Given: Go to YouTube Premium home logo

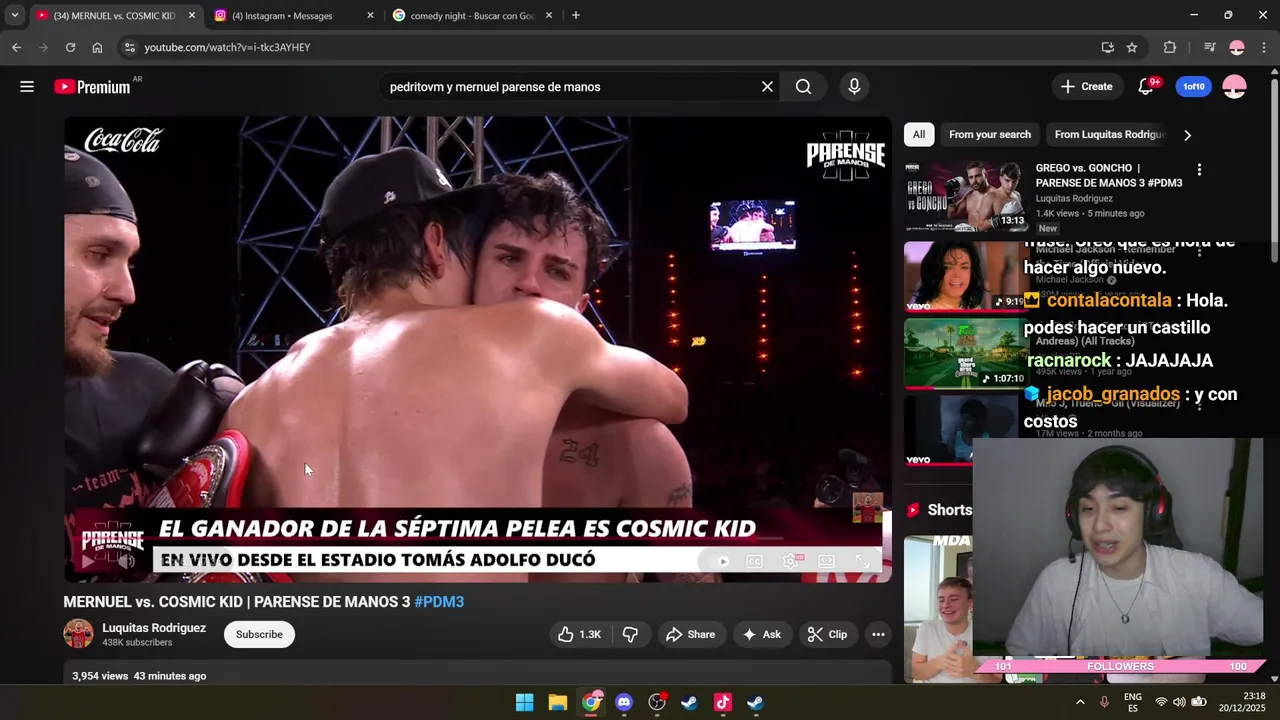Looking at the screenshot, I should click(x=92, y=87).
